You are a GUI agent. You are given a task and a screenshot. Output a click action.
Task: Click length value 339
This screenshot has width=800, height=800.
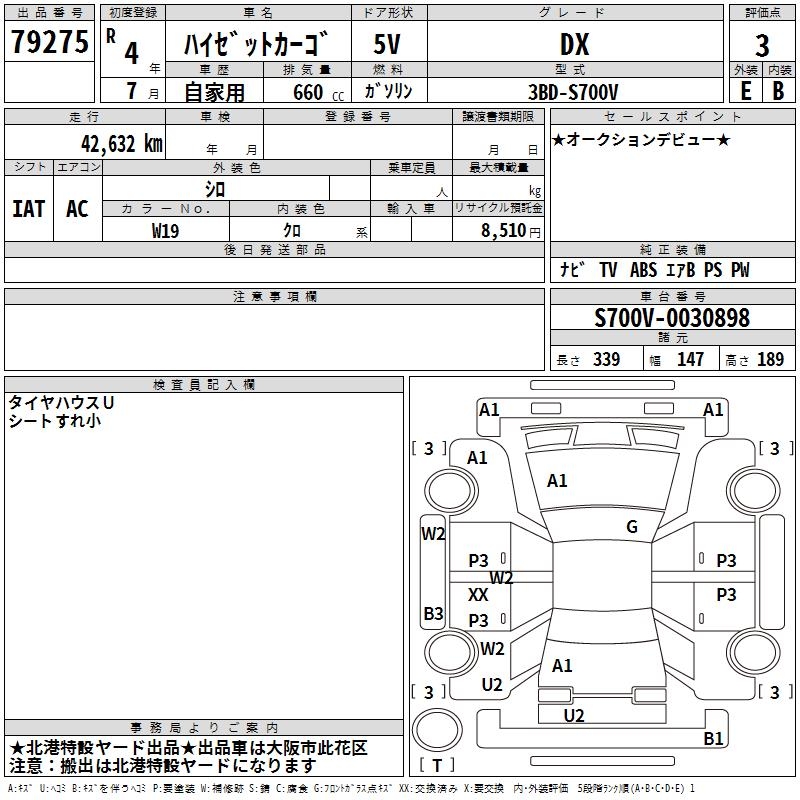click(x=606, y=359)
